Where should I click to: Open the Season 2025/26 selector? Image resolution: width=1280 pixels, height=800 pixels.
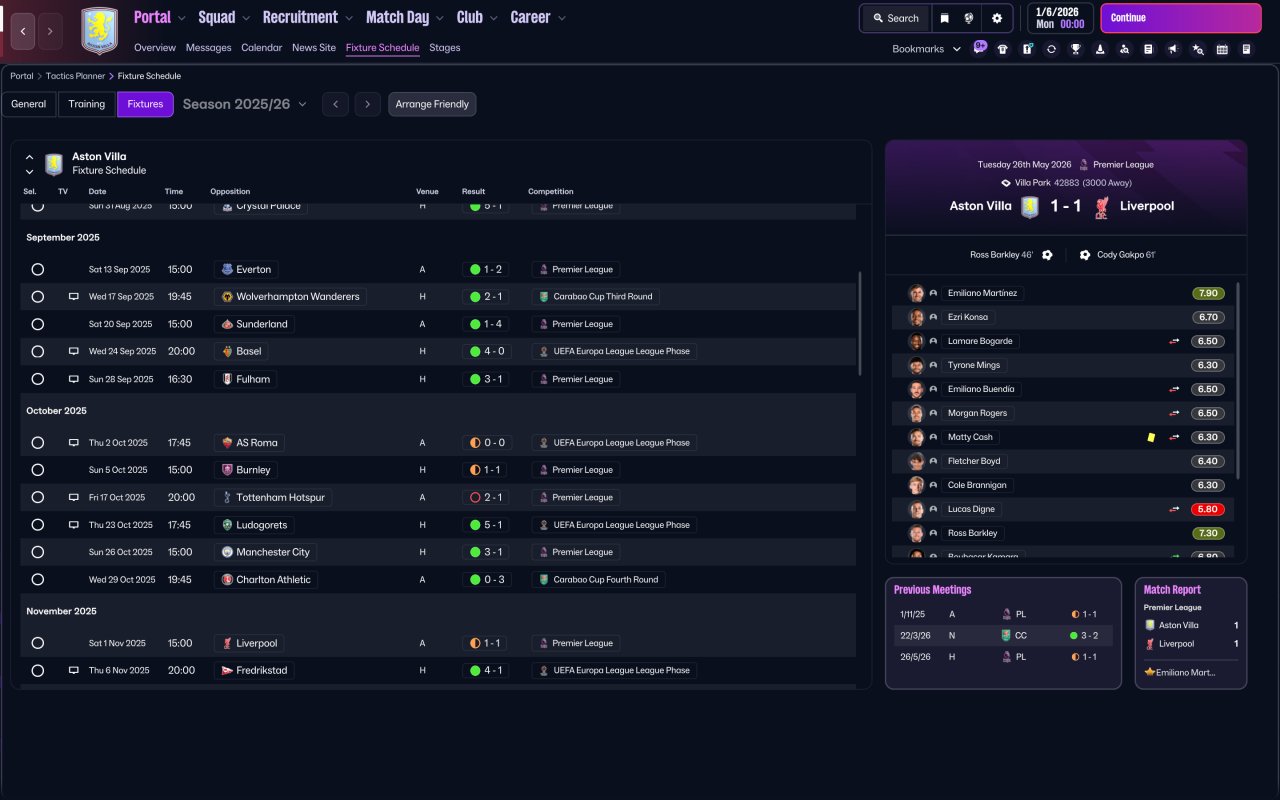pos(245,104)
